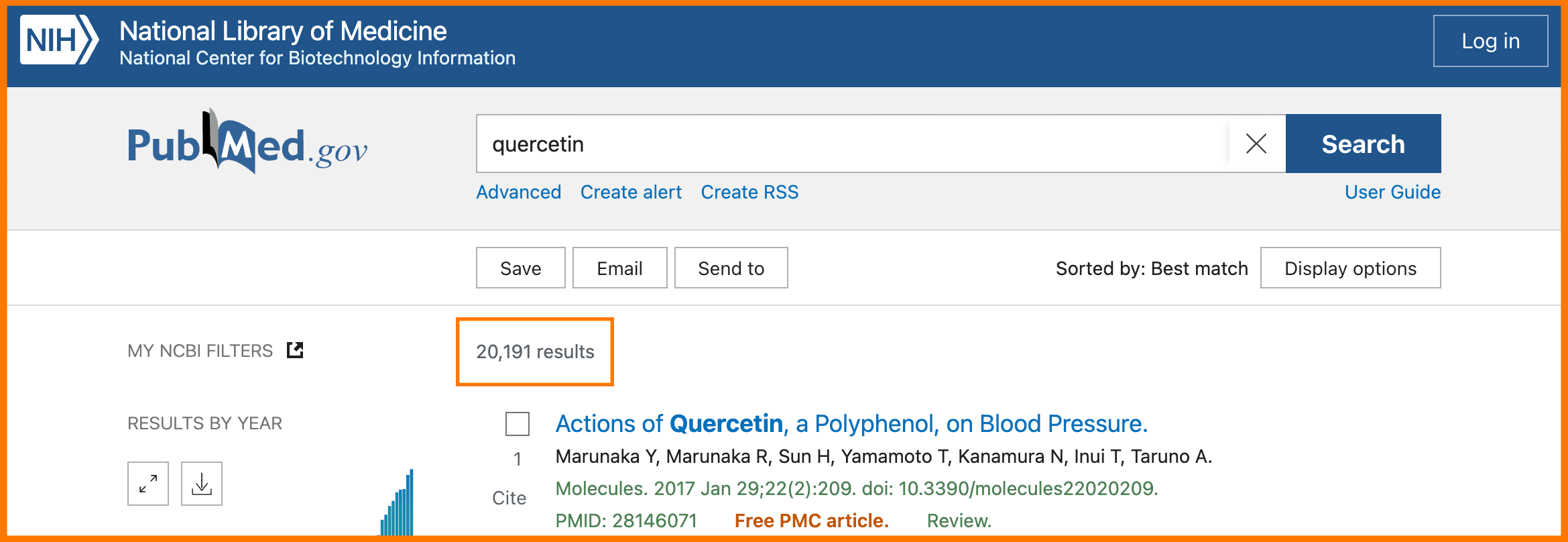Expand the results by year chart
The image size is (1568, 542).
[148, 484]
